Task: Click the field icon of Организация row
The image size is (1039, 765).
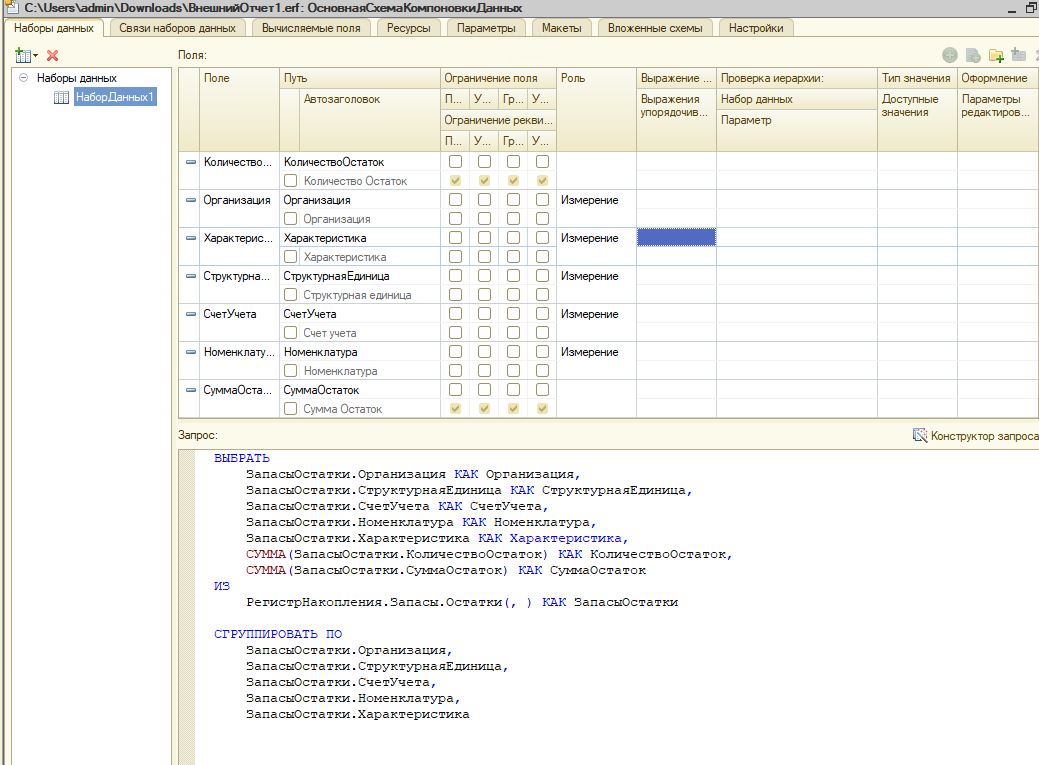Action: pos(191,200)
